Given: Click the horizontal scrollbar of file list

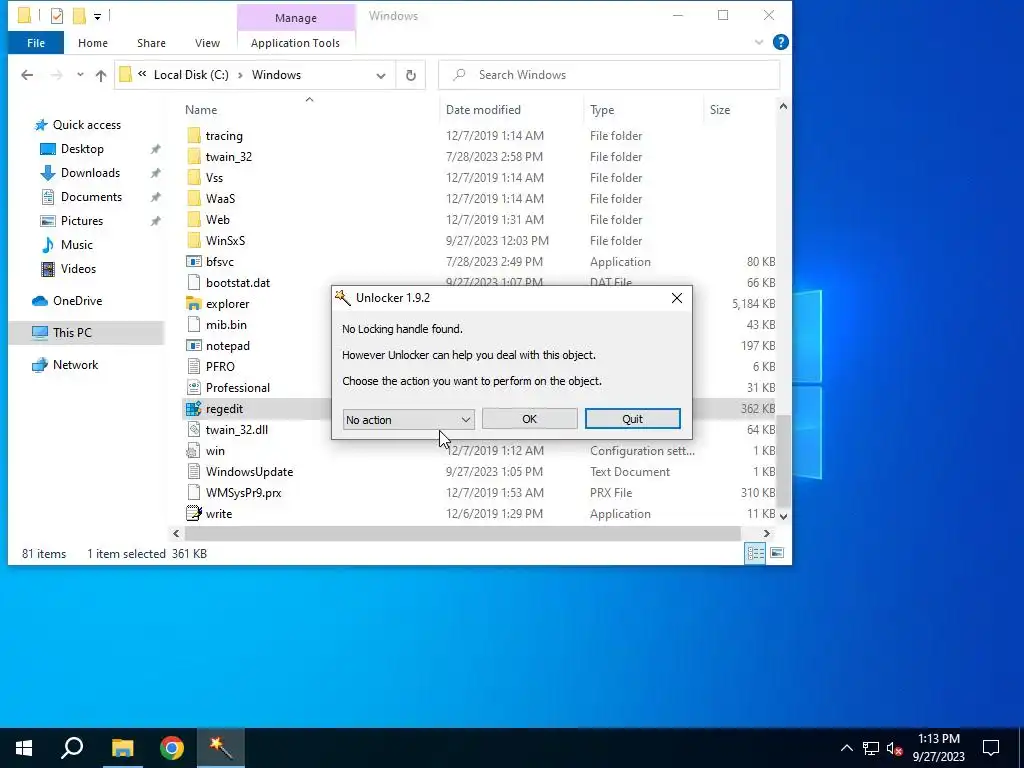Looking at the screenshot, I should point(462,534).
